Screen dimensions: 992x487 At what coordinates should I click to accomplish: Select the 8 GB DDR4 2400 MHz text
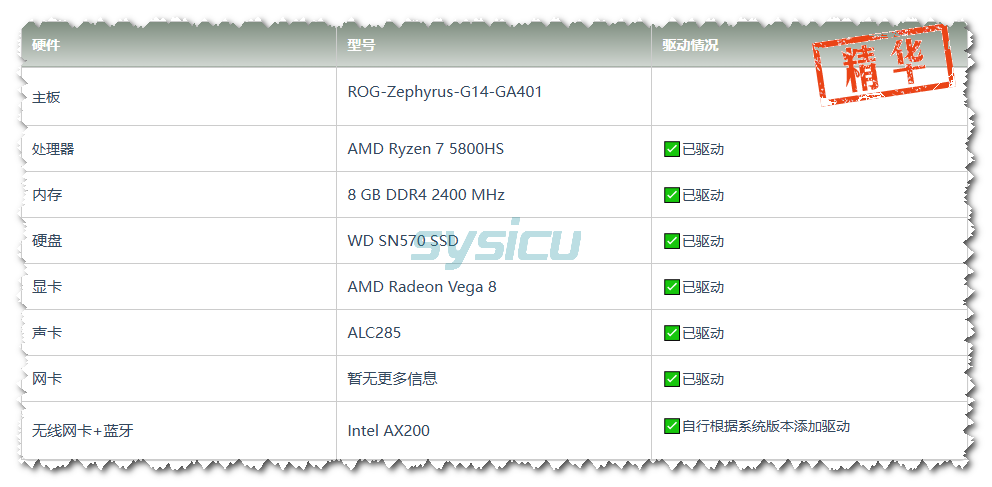click(x=426, y=195)
